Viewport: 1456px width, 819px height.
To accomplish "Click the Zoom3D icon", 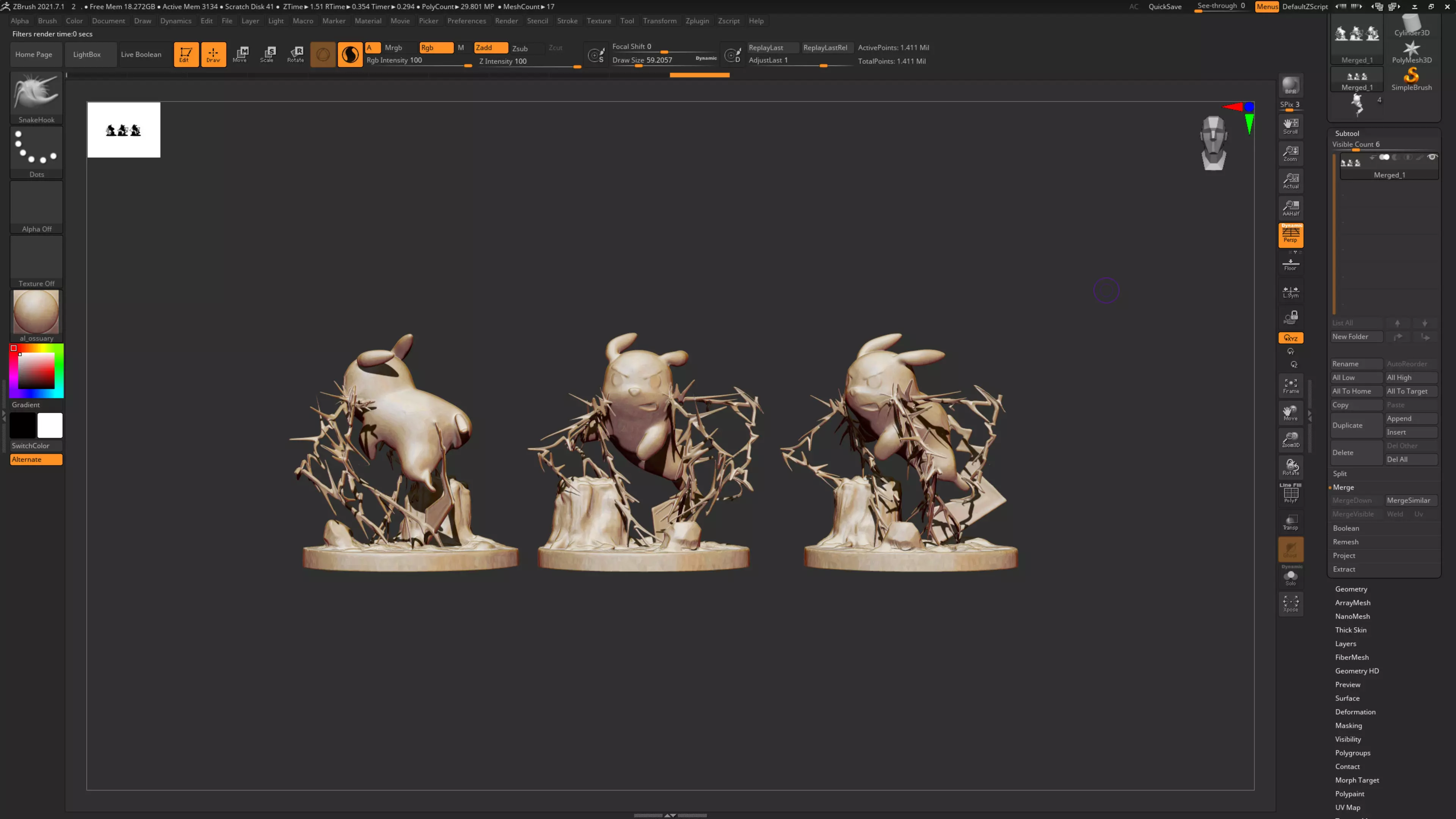I will pos(1291,440).
